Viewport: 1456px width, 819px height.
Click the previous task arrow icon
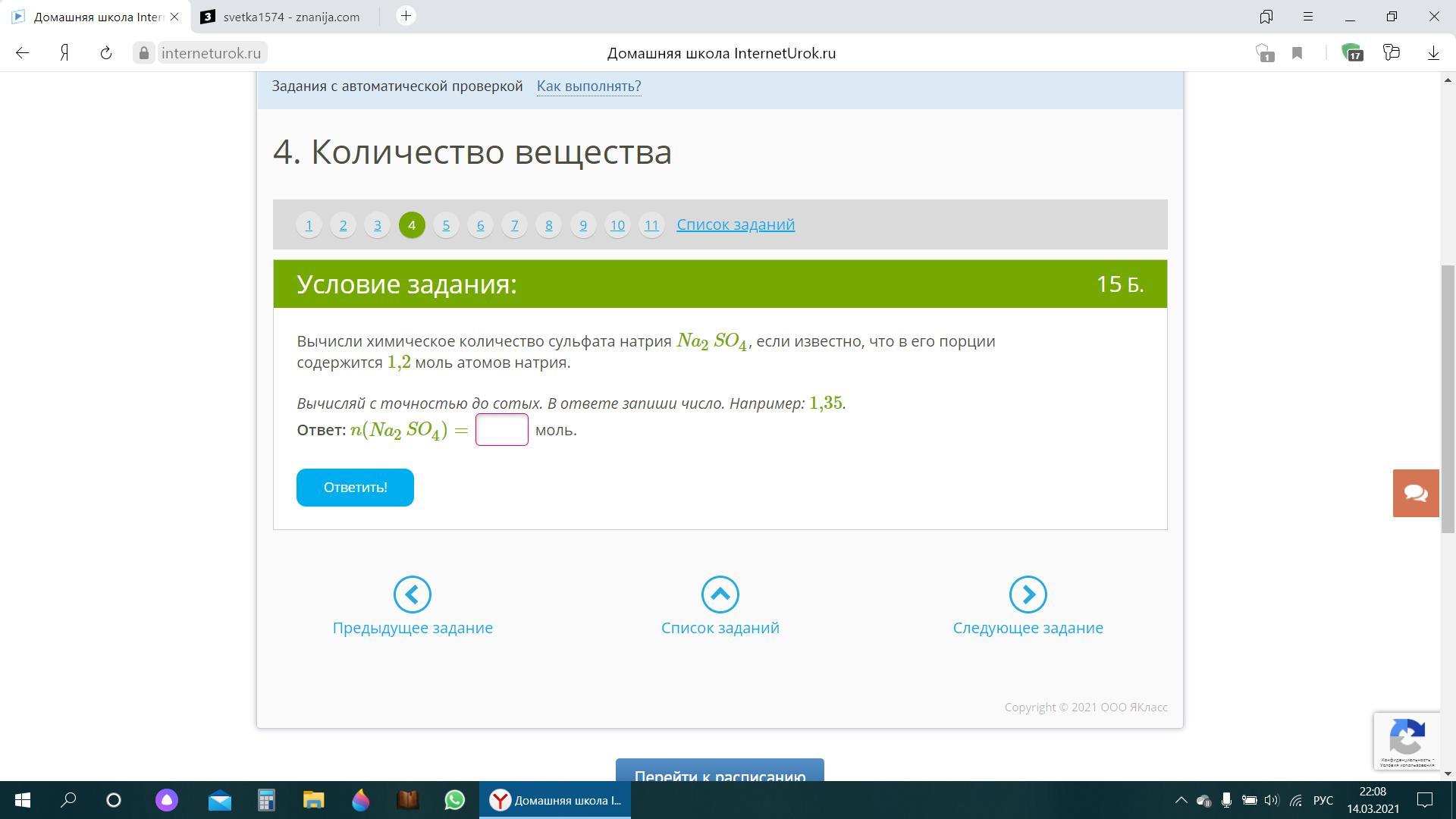click(413, 595)
